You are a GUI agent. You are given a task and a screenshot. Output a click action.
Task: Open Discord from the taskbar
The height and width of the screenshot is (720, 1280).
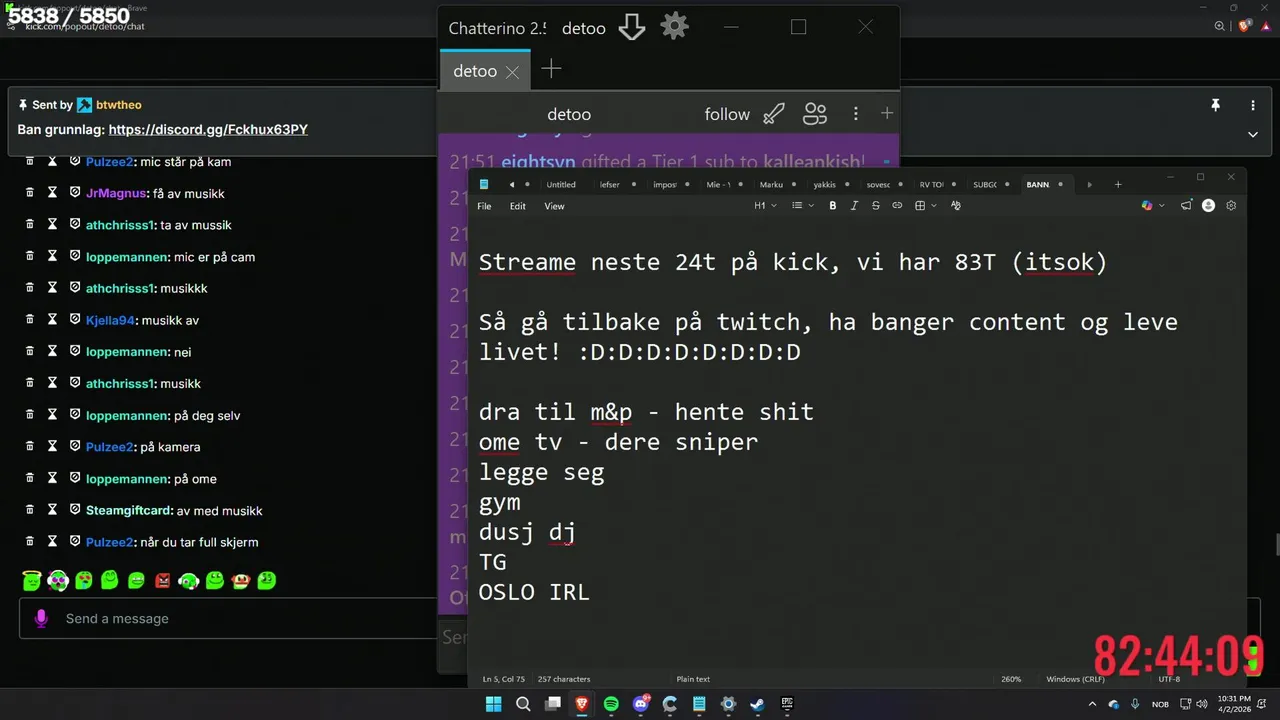pyautogui.click(x=641, y=704)
